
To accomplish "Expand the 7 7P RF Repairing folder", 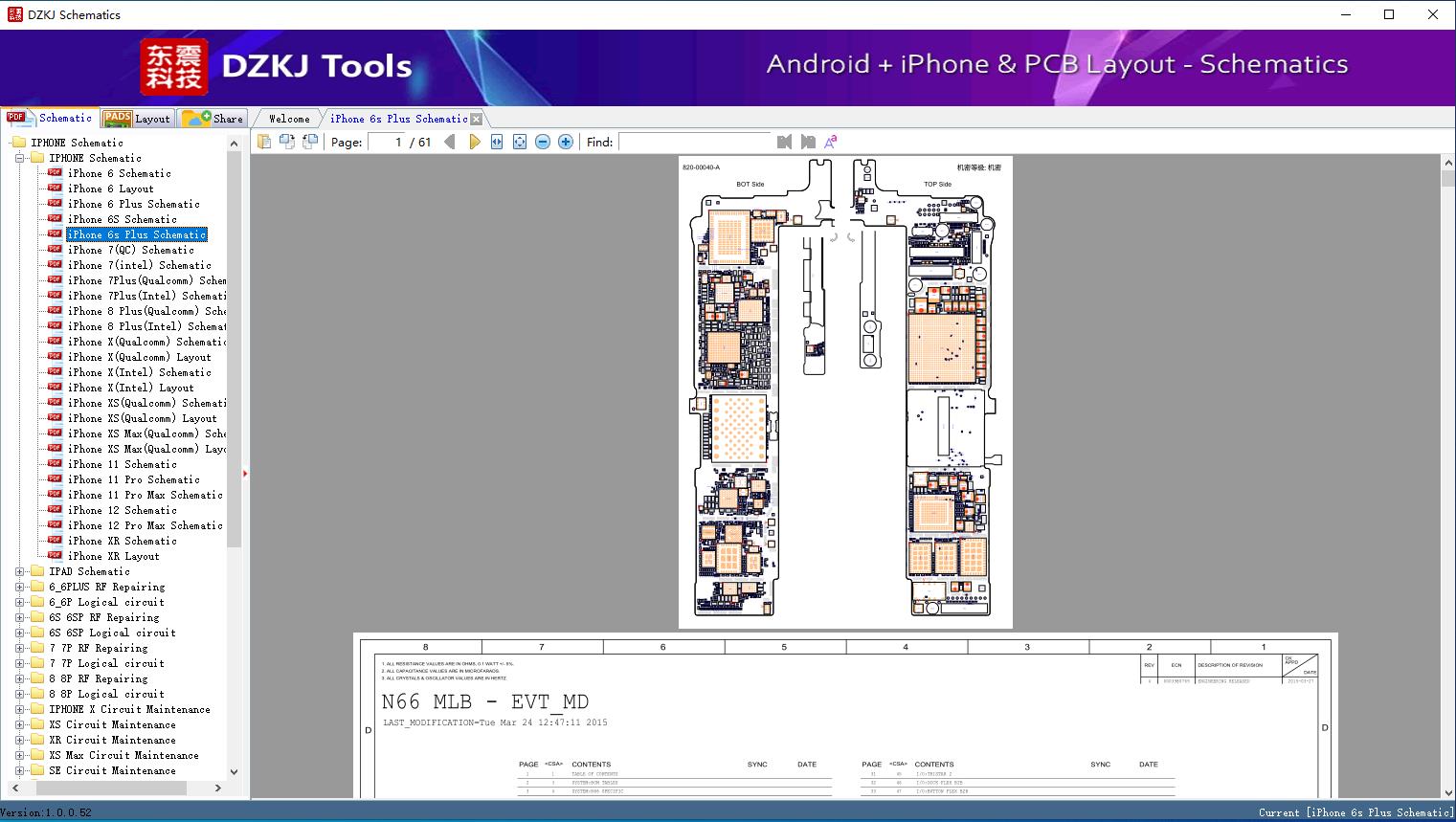I will (x=20, y=648).
